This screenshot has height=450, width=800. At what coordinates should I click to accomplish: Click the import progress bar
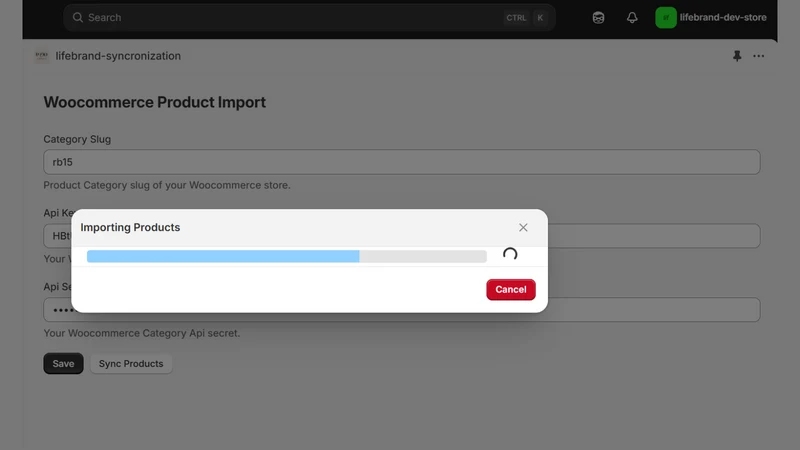point(287,256)
